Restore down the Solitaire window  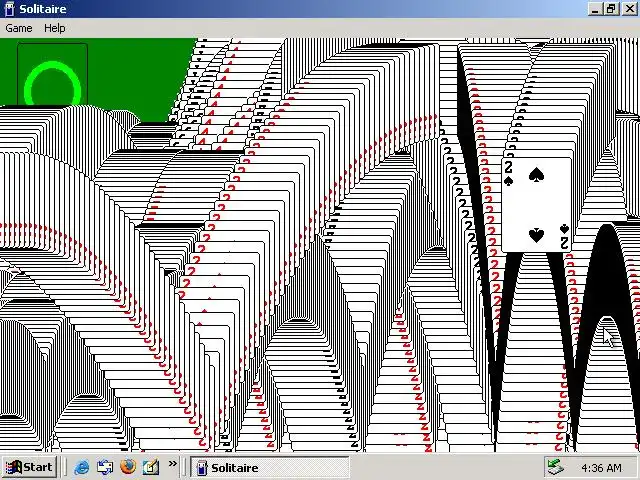click(611, 9)
